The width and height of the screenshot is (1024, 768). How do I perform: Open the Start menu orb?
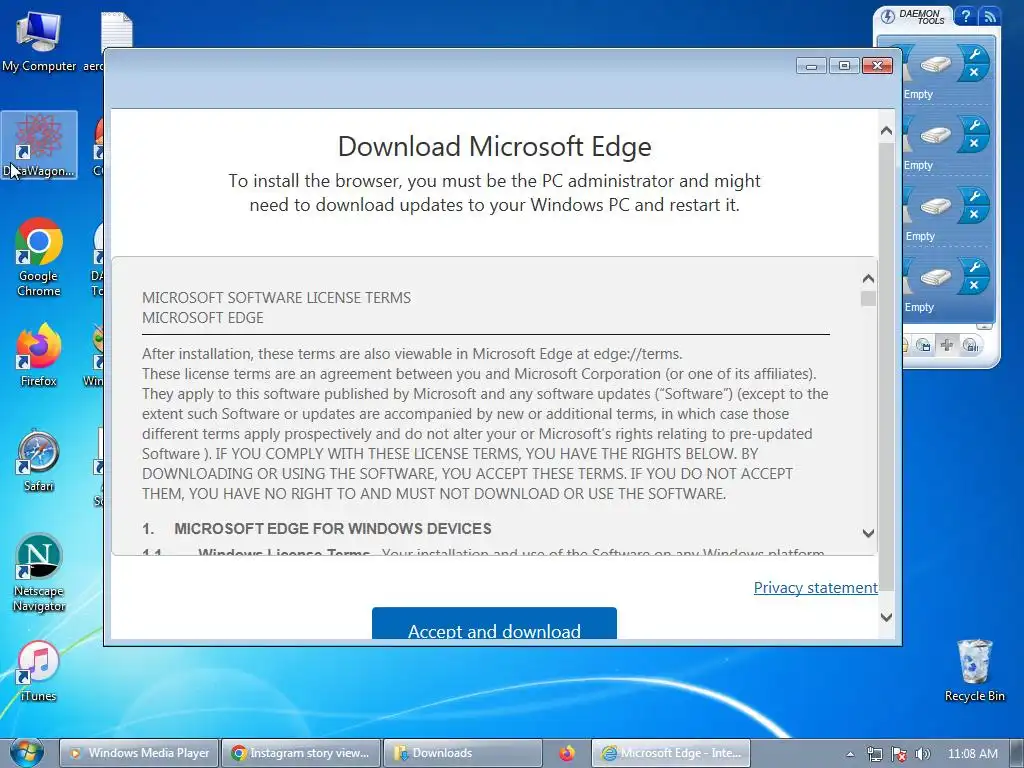coord(27,752)
